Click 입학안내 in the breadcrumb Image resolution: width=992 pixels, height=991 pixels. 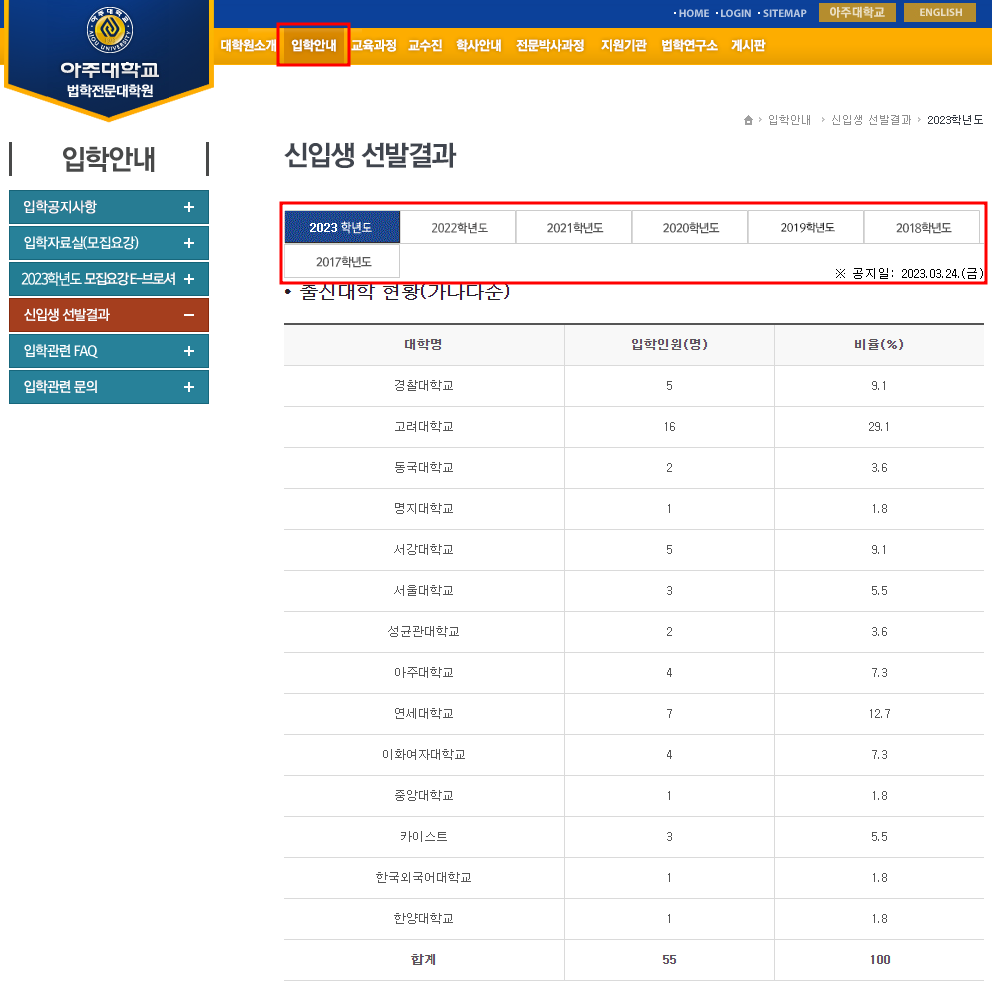tap(789, 120)
